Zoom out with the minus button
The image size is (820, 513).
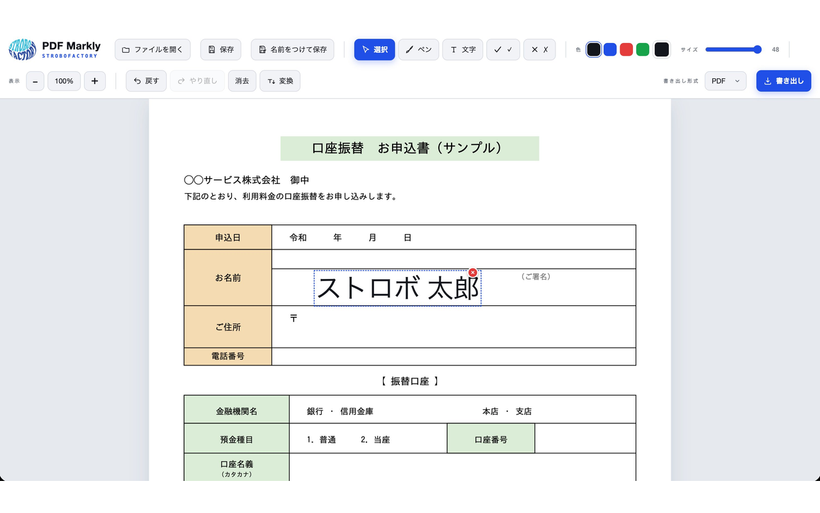click(x=35, y=81)
